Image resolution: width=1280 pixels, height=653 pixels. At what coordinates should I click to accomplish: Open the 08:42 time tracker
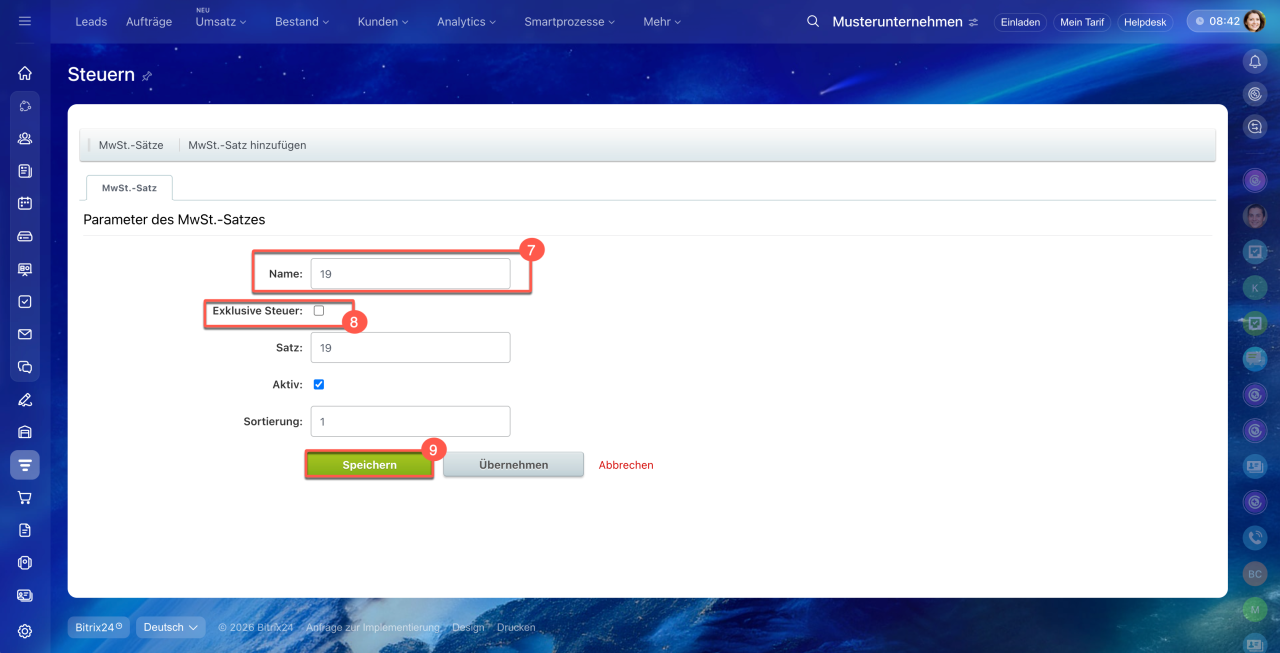click(x=1215, y=21)
